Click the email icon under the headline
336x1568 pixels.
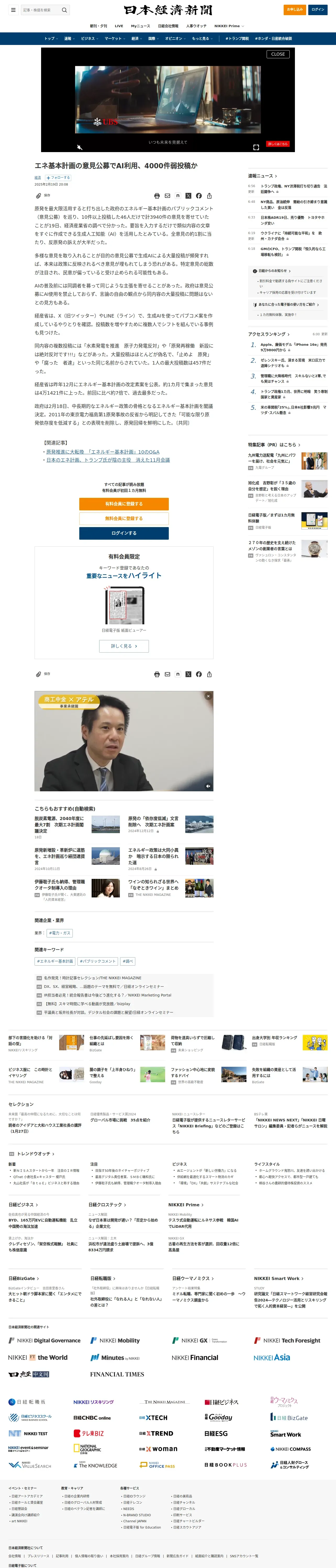point(167,196)
